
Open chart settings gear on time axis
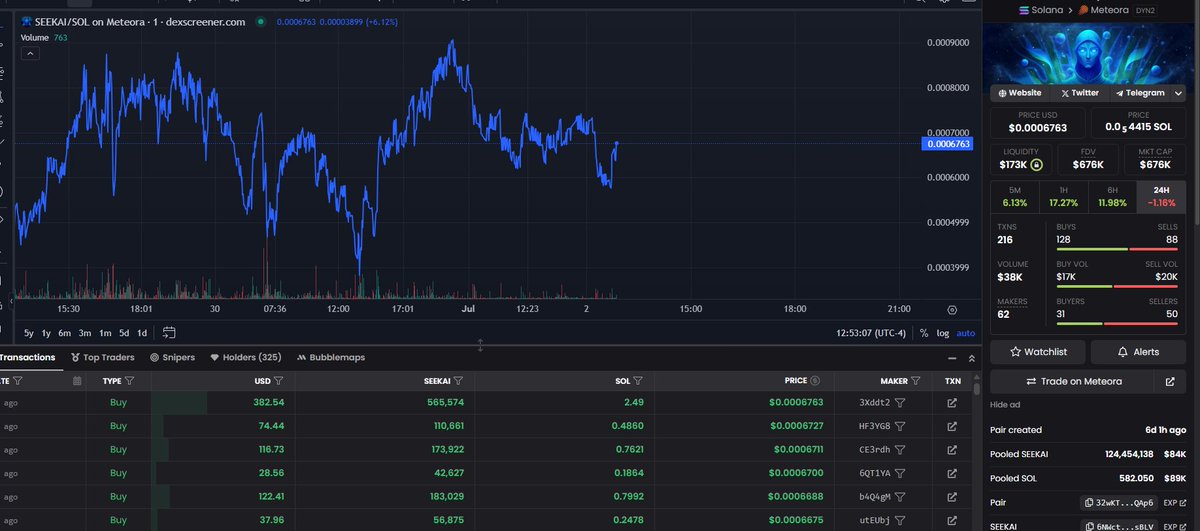coord(951,310)
